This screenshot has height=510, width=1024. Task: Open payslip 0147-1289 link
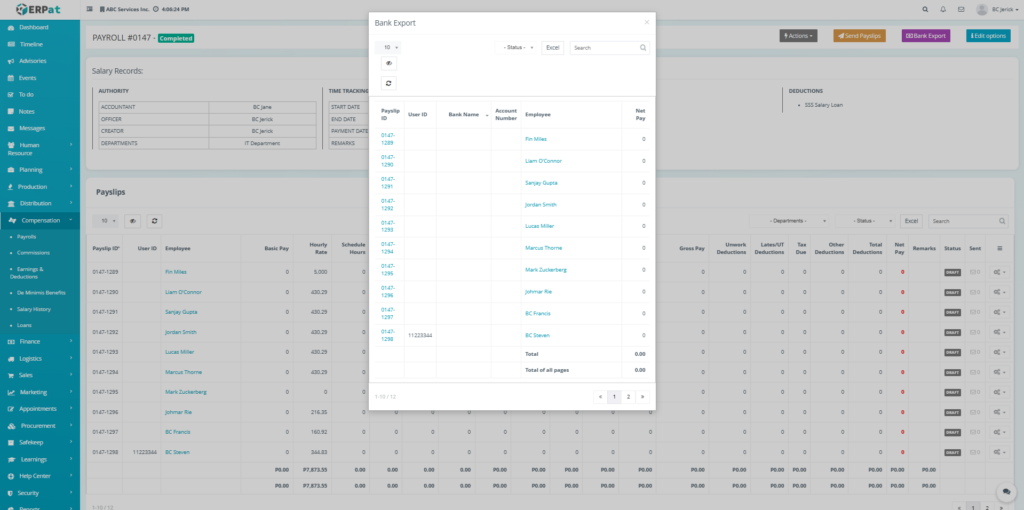coord(388,138)
